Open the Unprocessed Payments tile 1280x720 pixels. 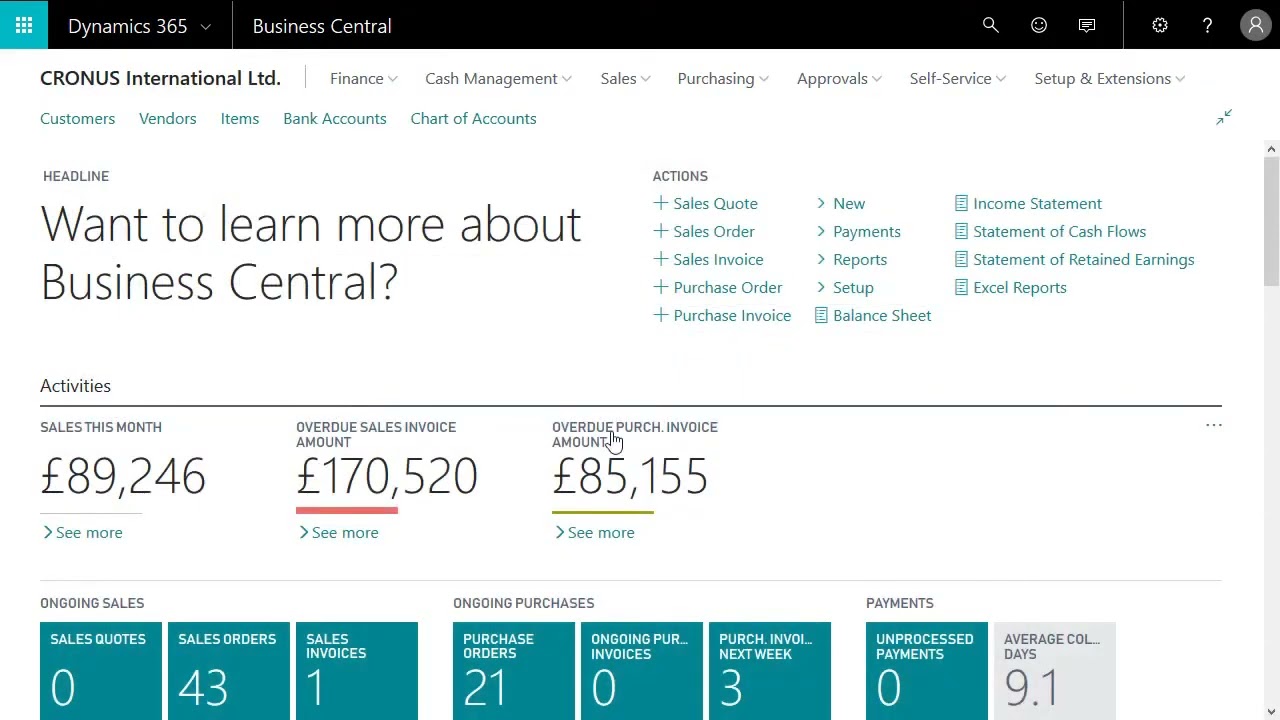tap(927, 671)
